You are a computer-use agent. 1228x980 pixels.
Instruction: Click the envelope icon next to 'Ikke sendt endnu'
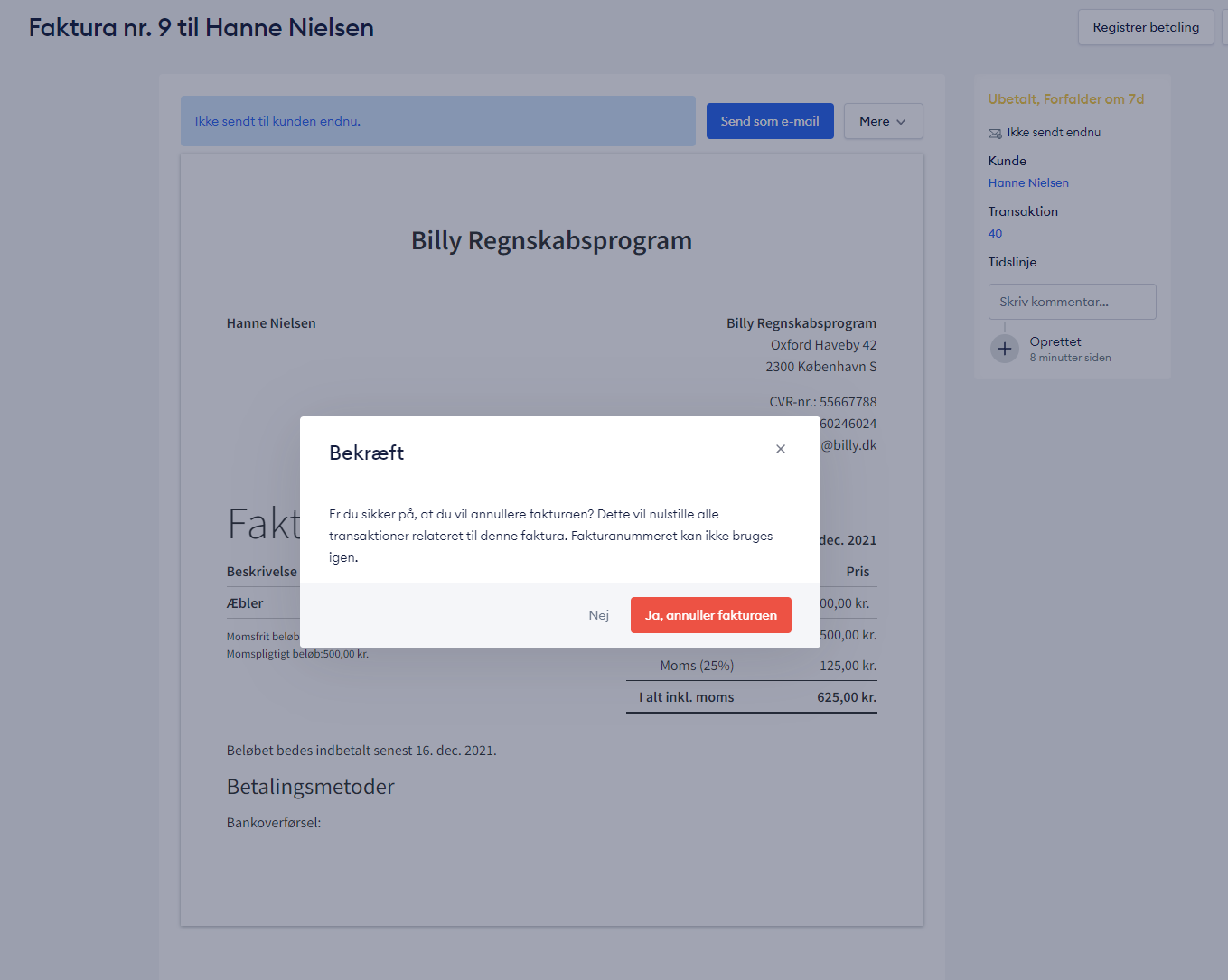click(x=995, y=133)
